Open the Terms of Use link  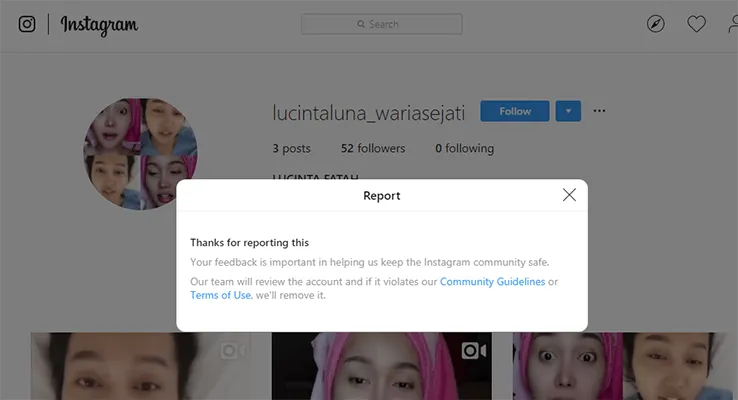pos(220,295)
